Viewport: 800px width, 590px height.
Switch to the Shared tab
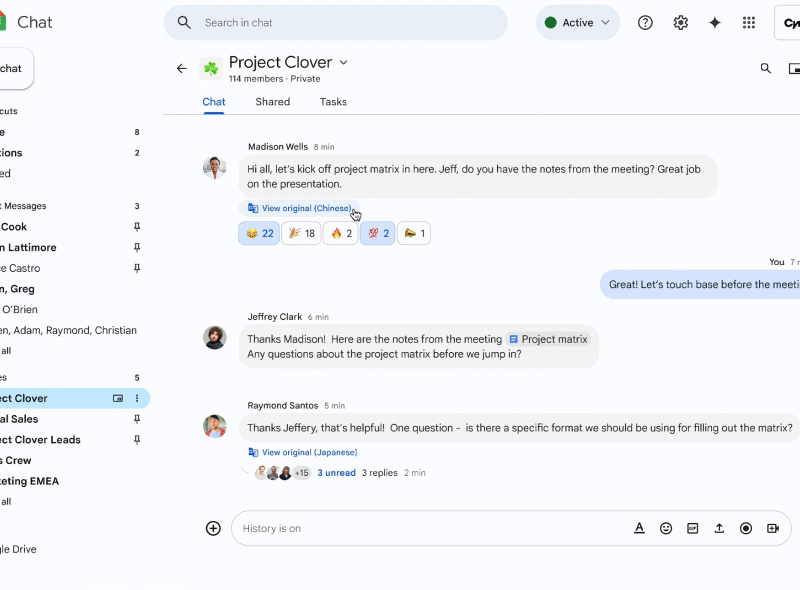click(272, 102)
